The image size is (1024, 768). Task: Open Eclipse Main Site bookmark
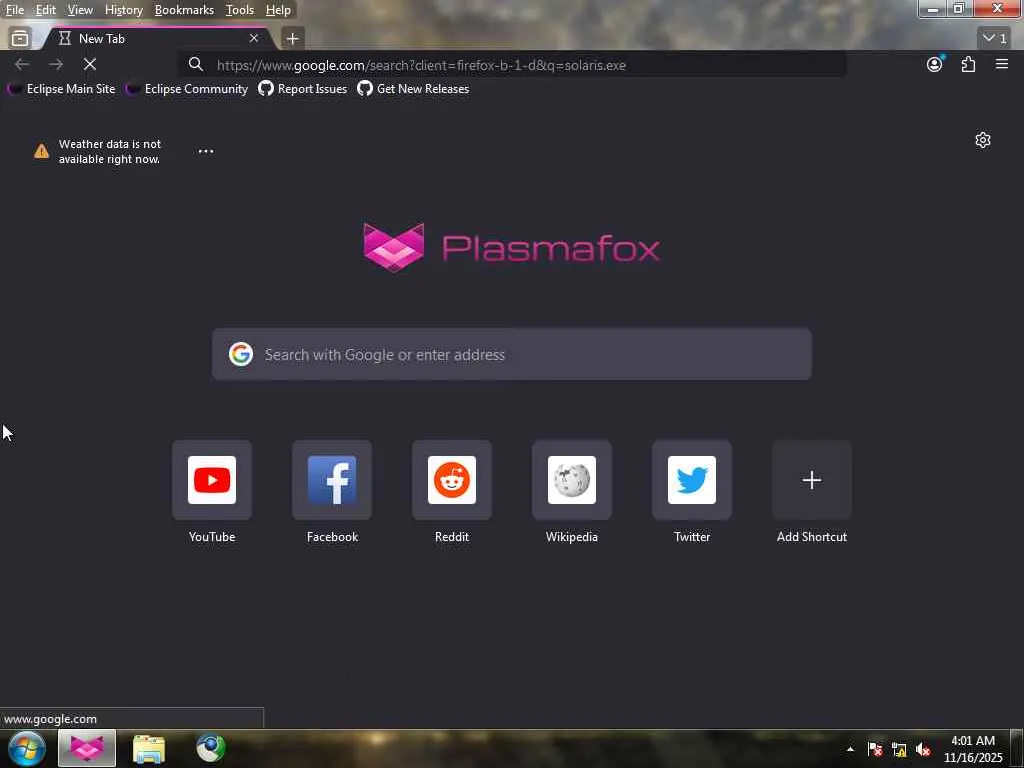(61, 89)
